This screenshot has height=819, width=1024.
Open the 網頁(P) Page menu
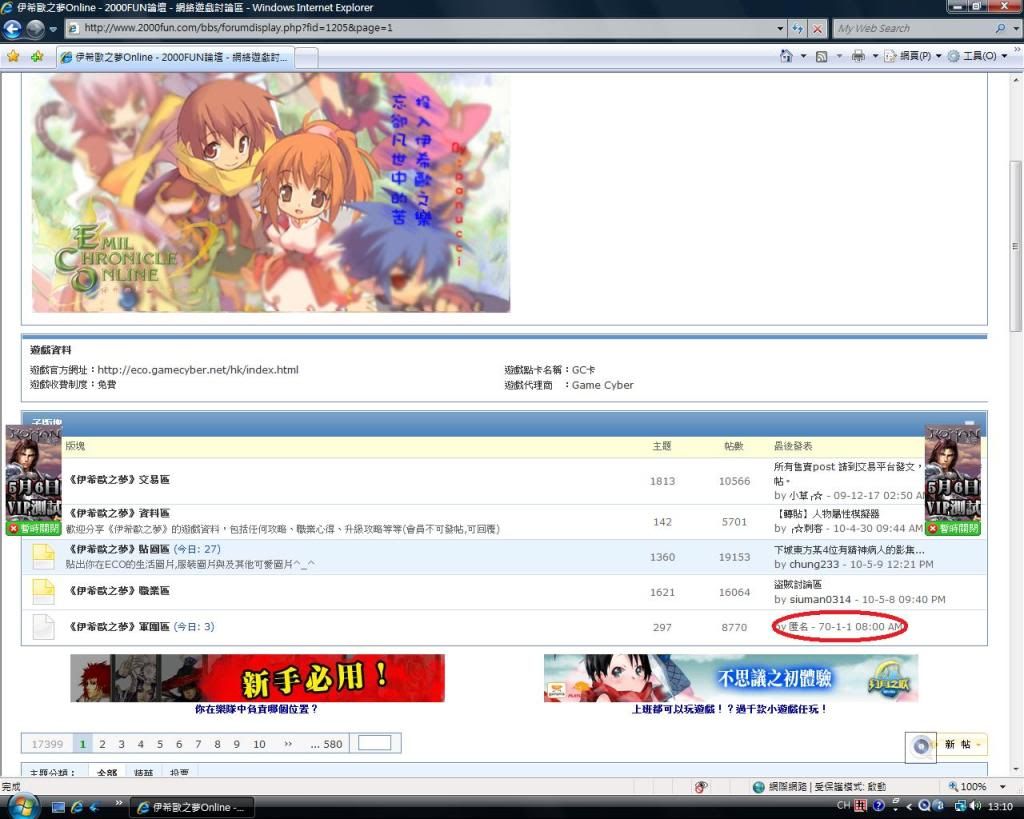tap(912, 56)
